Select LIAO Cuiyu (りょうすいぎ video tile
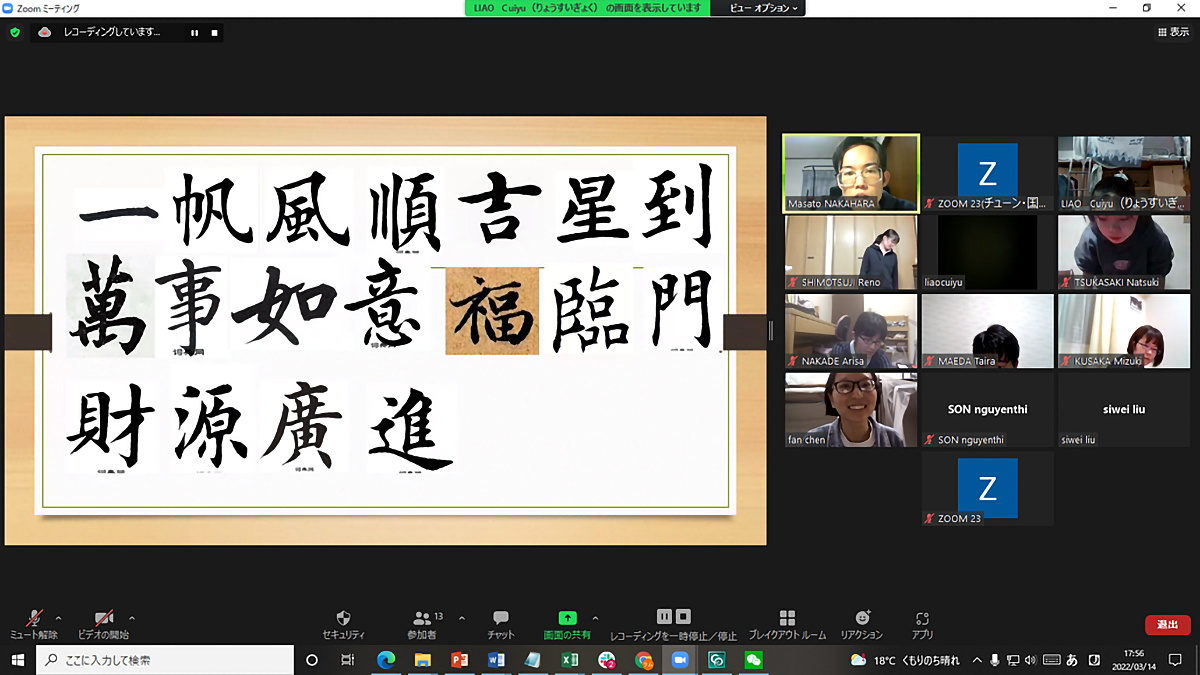The width and height of the screenshot is (1200, 675). pos(1123,173)
